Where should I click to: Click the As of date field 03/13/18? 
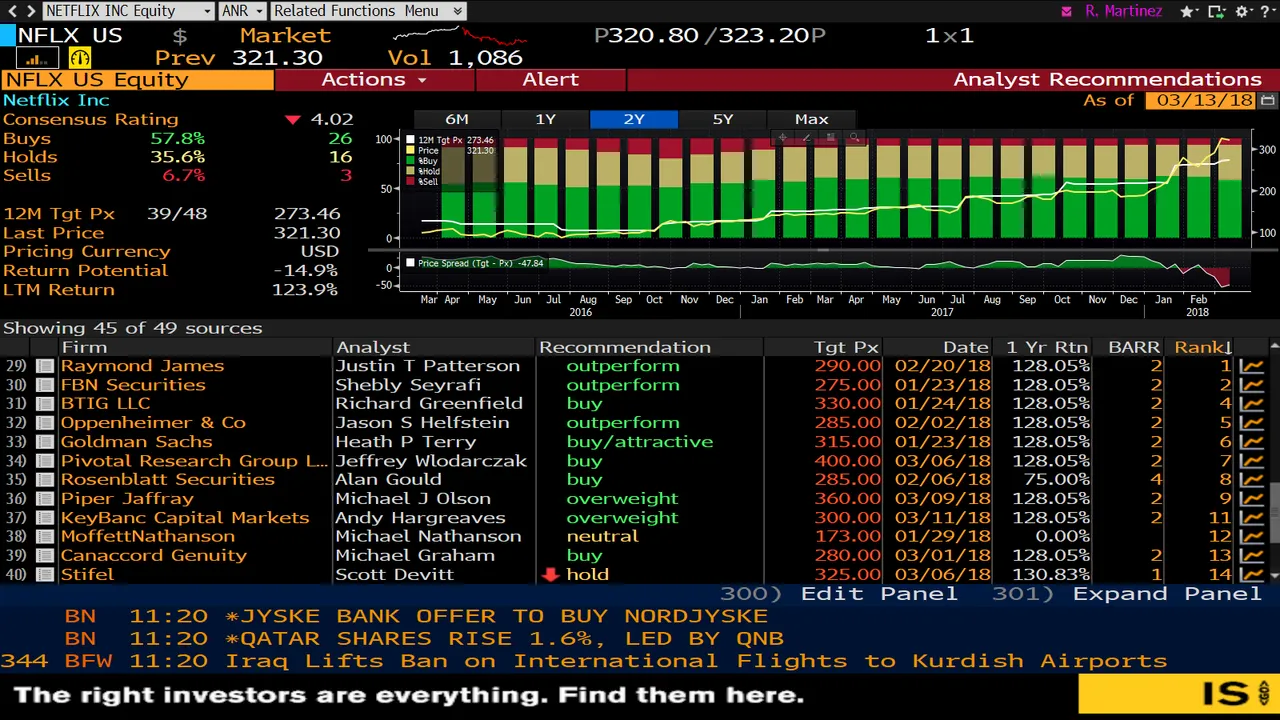point(1202,100)
